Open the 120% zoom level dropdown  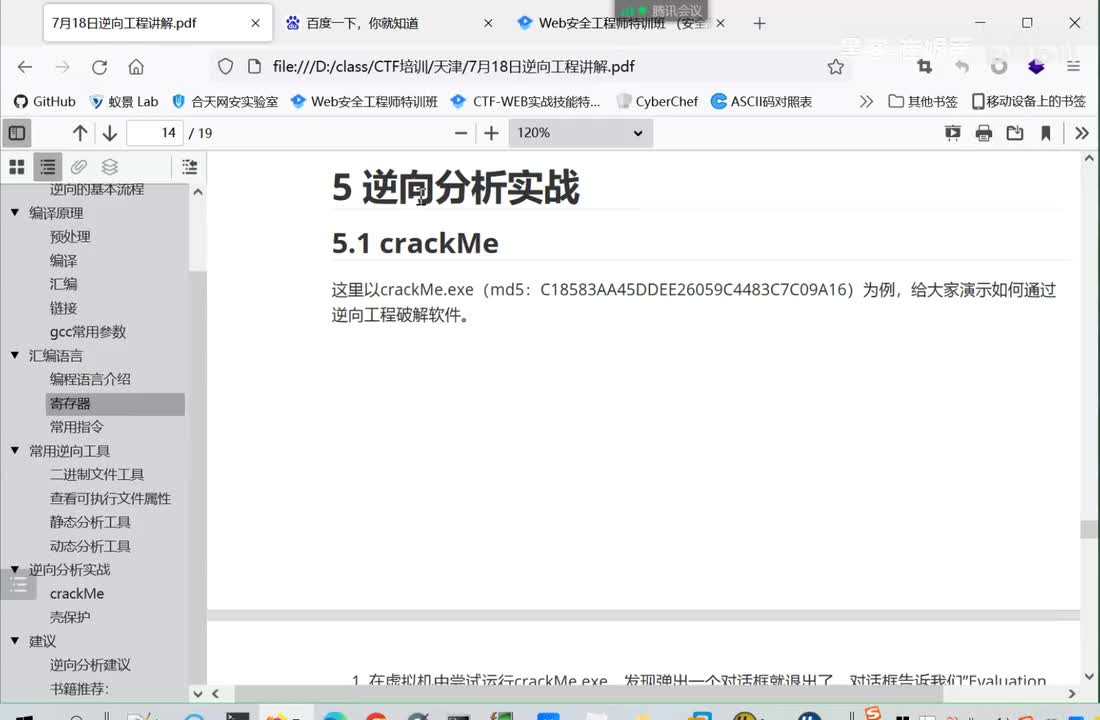580,133
